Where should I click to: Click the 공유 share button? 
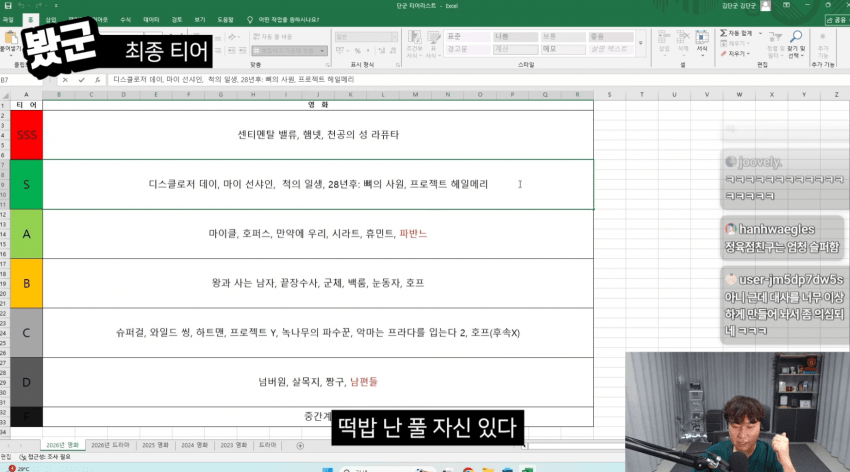click(x=836, y=20)
